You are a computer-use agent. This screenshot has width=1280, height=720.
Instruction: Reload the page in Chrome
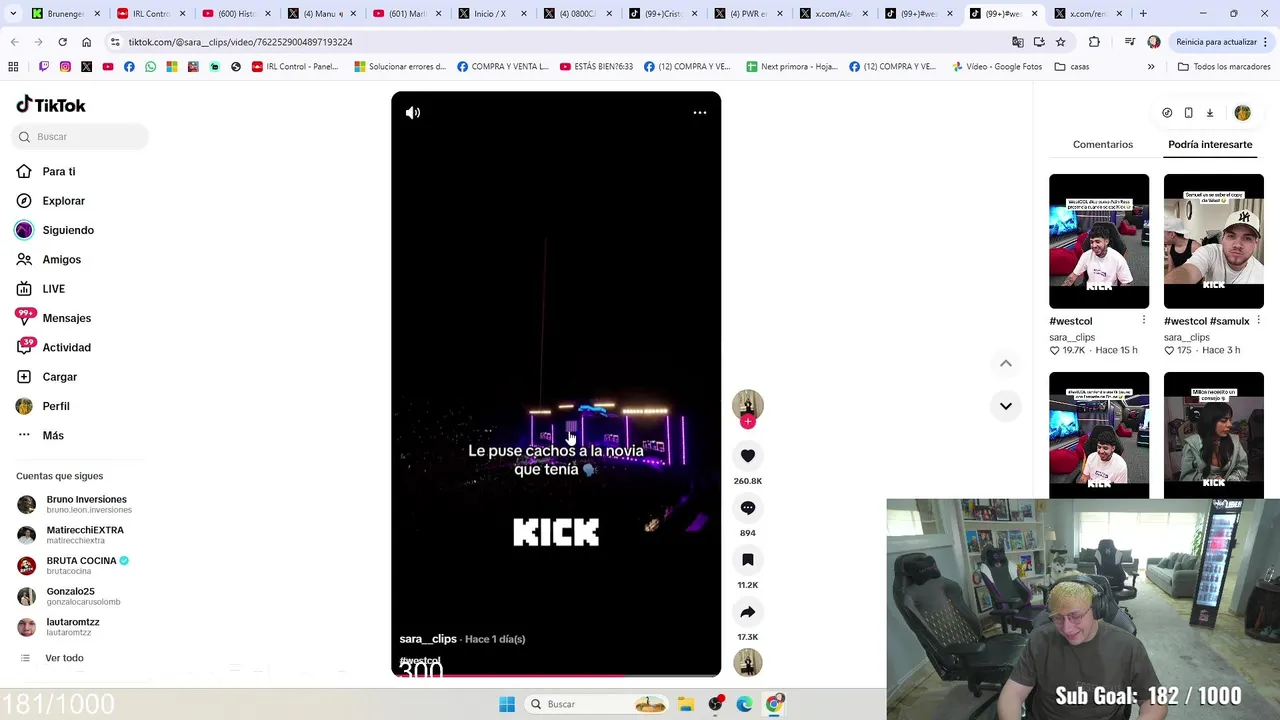(62, 42)
